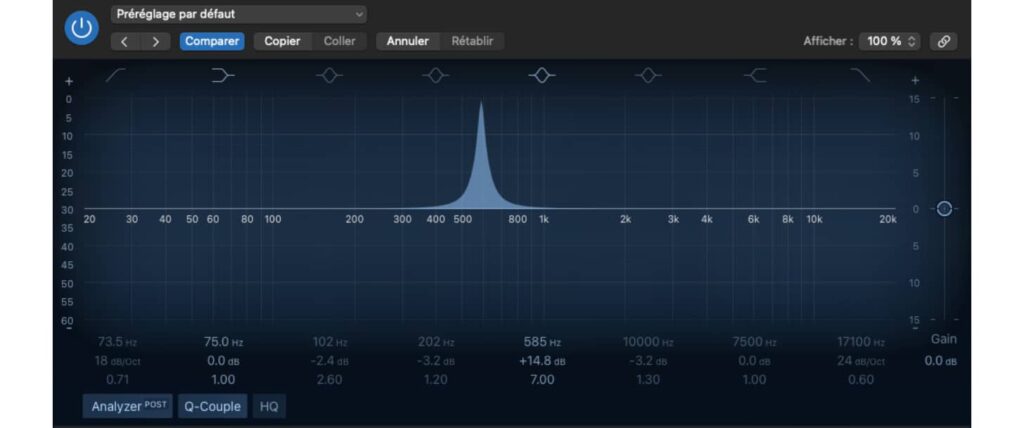This screenshot has height=428, width=1024.
Task: Click the 102 Hz frequency value
Action: 332,342
